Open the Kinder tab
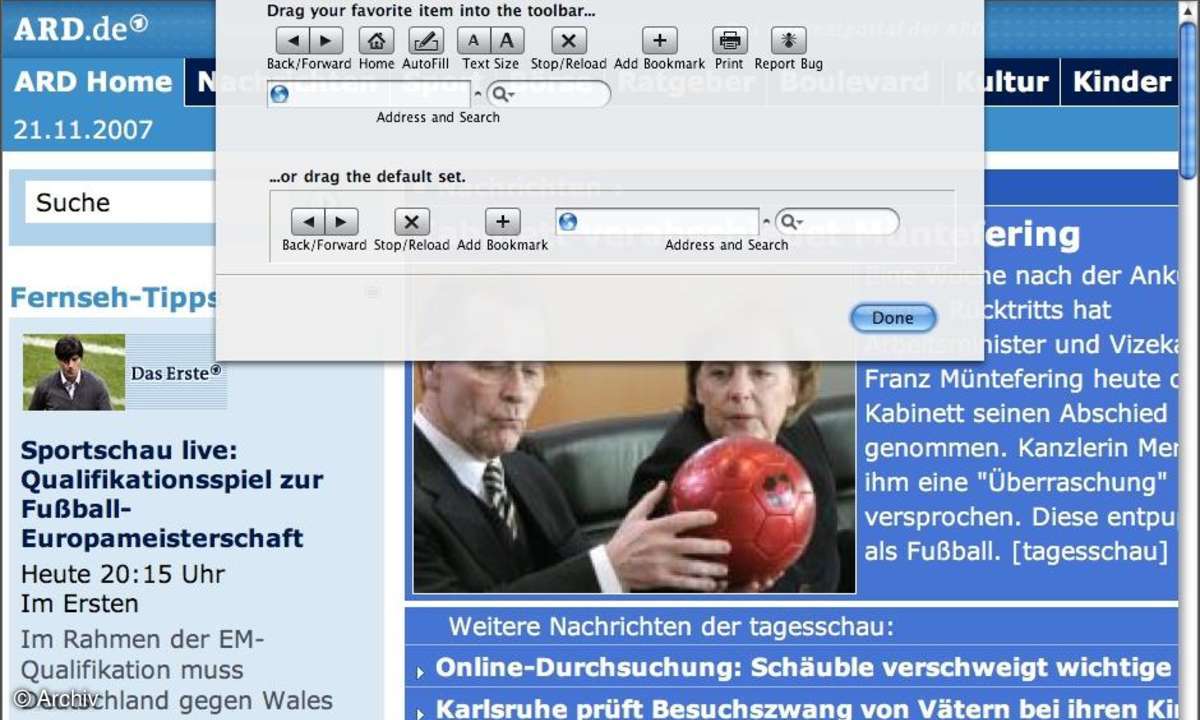1200x720 pixels. click(1121, 82)
